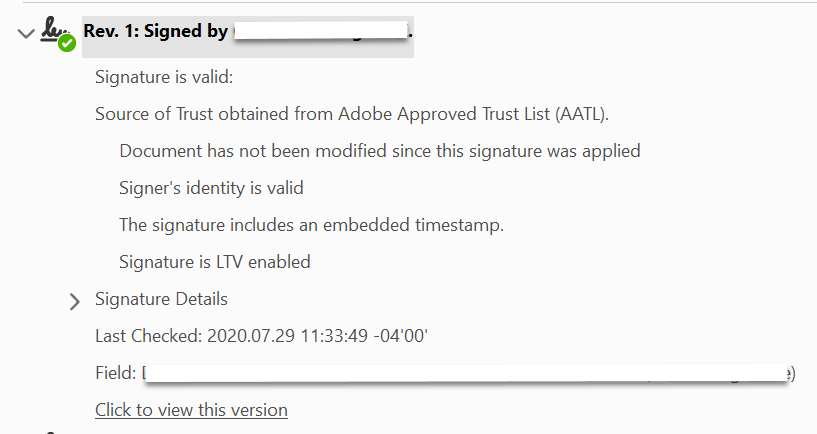Click the redacted signer name in heading
This screenshot has width=817, height=434.
point(320,32)
